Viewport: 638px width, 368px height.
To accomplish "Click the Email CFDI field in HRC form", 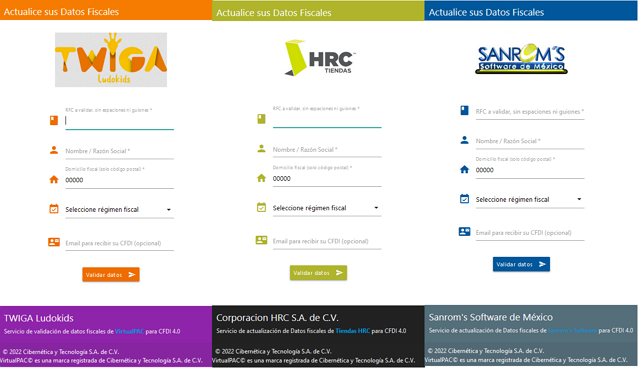I will (x=327, y=241).
